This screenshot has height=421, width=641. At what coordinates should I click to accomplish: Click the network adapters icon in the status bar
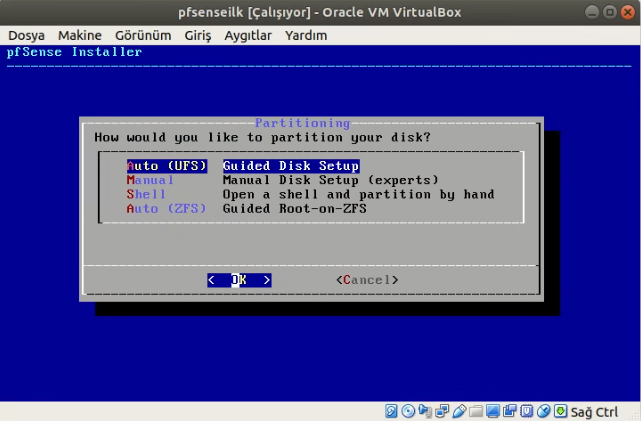(442, 411)
